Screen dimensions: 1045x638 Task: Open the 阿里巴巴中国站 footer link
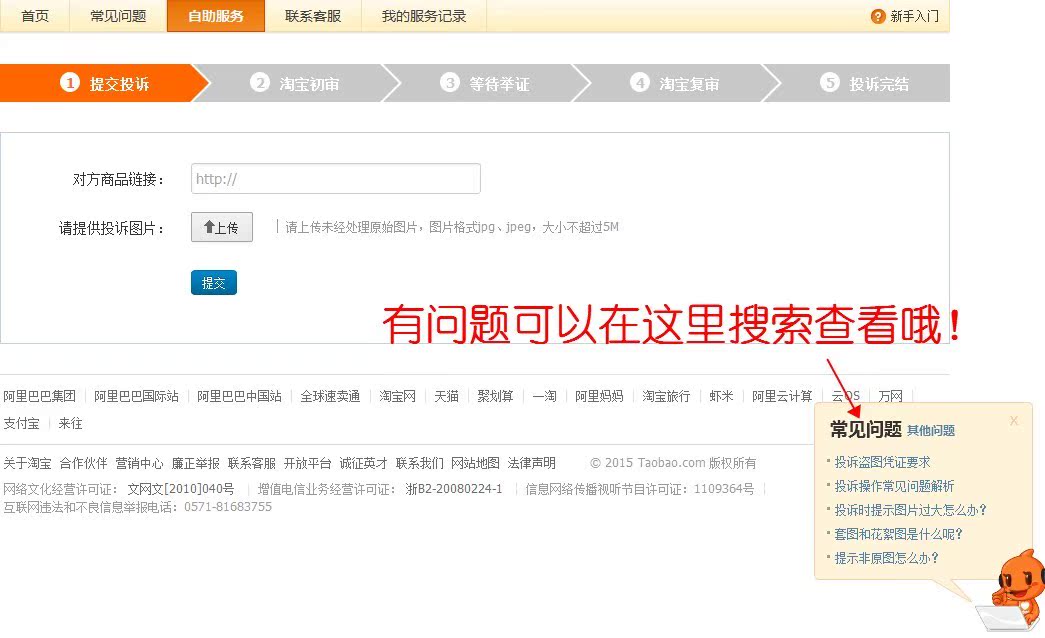coord(239,396)
